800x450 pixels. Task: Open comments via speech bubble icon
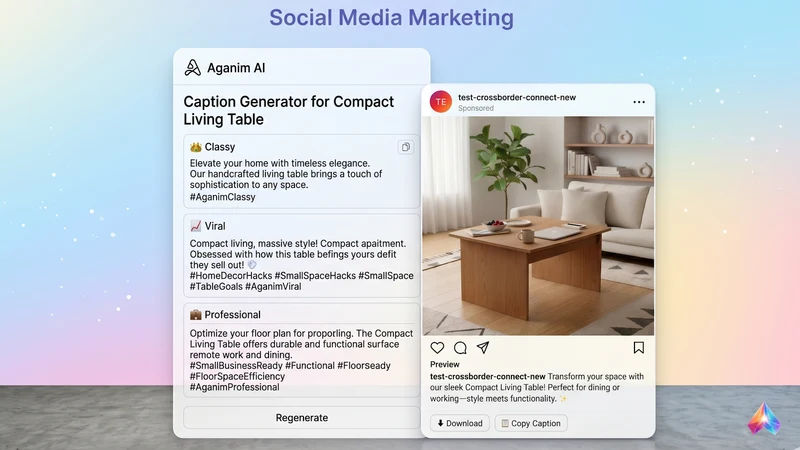[x=460, y=348]
